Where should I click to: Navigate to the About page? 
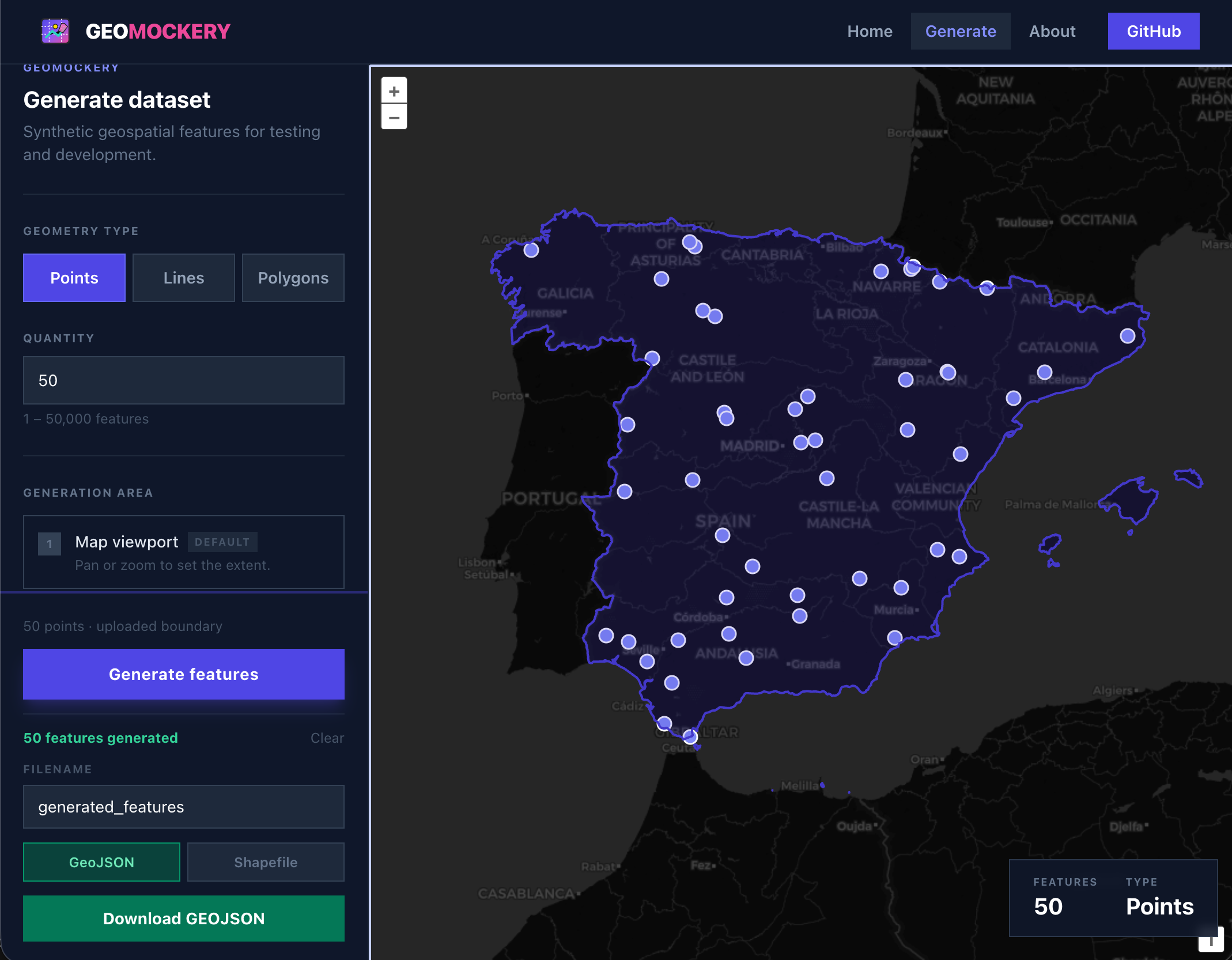click(1052, 31)
